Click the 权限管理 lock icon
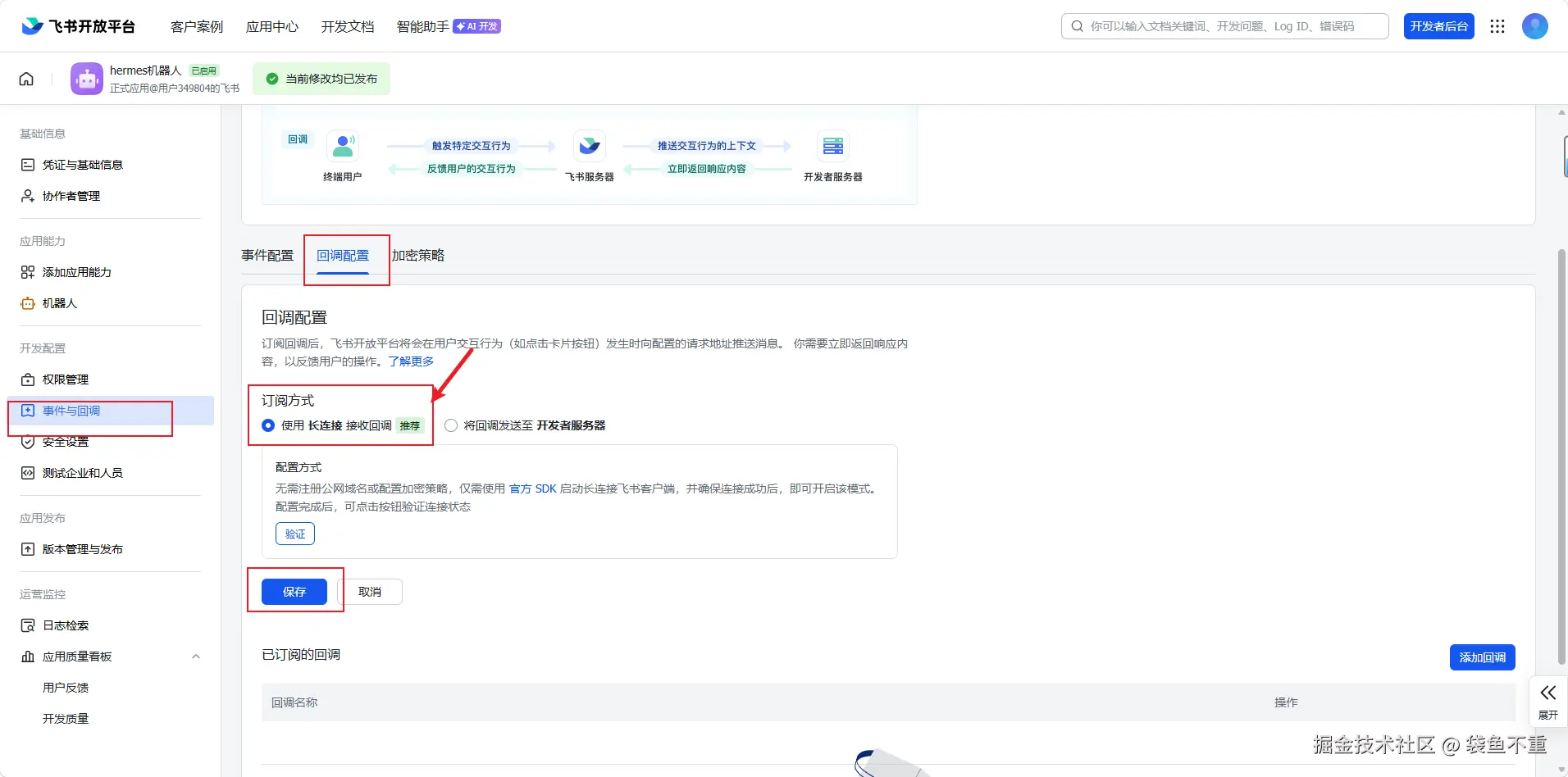 (28, 379)
